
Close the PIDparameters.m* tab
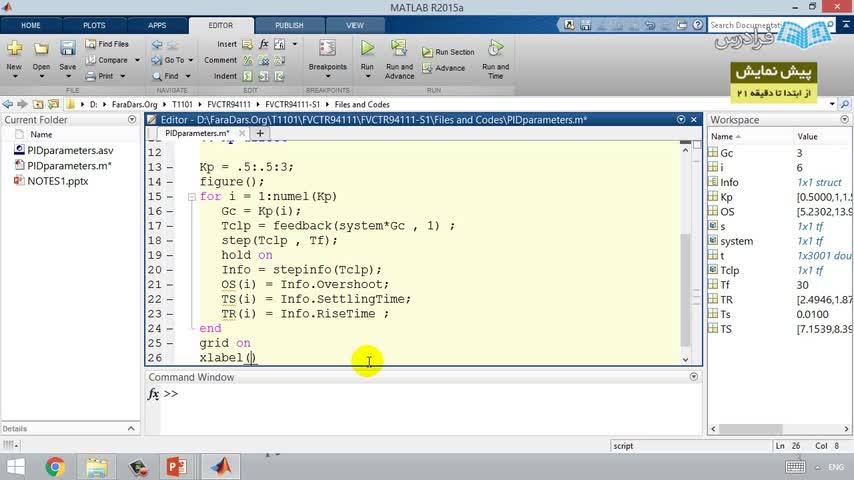click(x=242, y=133)
